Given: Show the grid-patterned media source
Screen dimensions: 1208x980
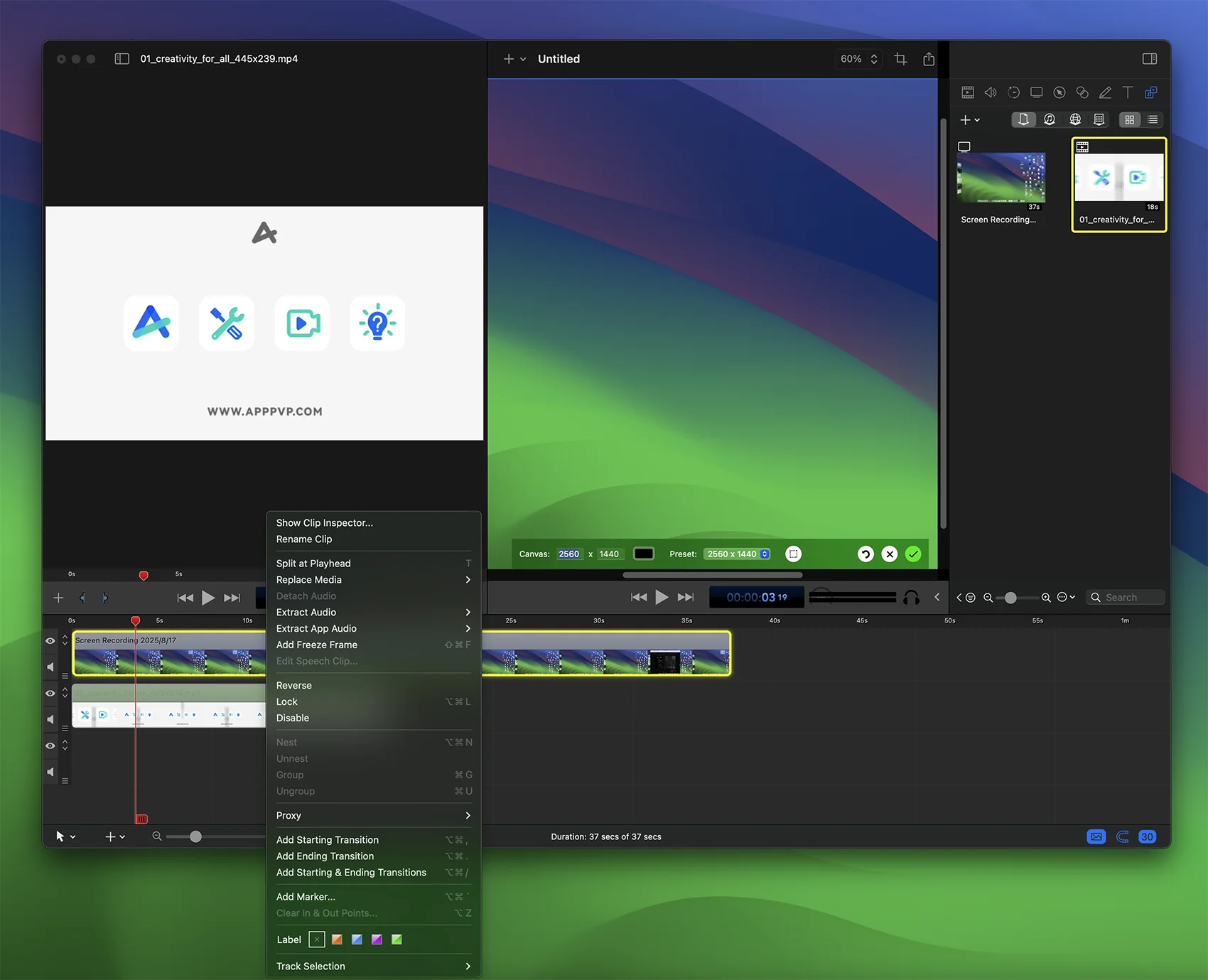Looking at the screenshot, I should 1099,119.
